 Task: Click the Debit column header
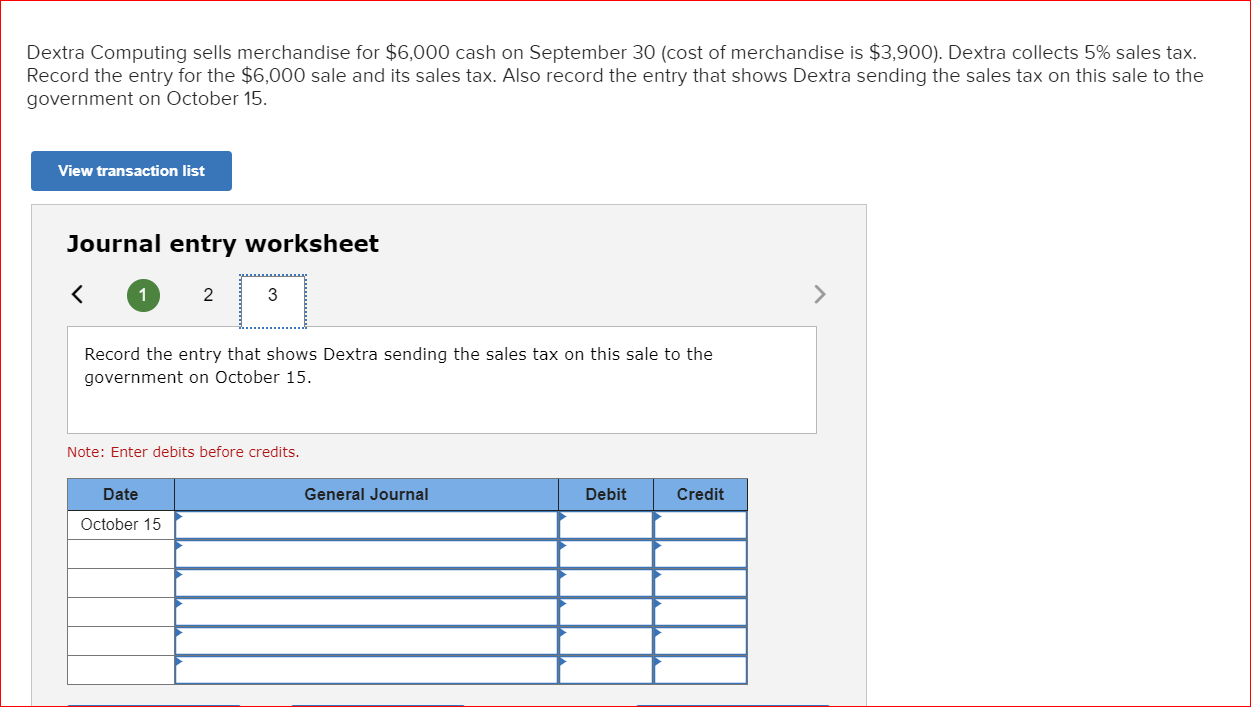pos(605,494)
